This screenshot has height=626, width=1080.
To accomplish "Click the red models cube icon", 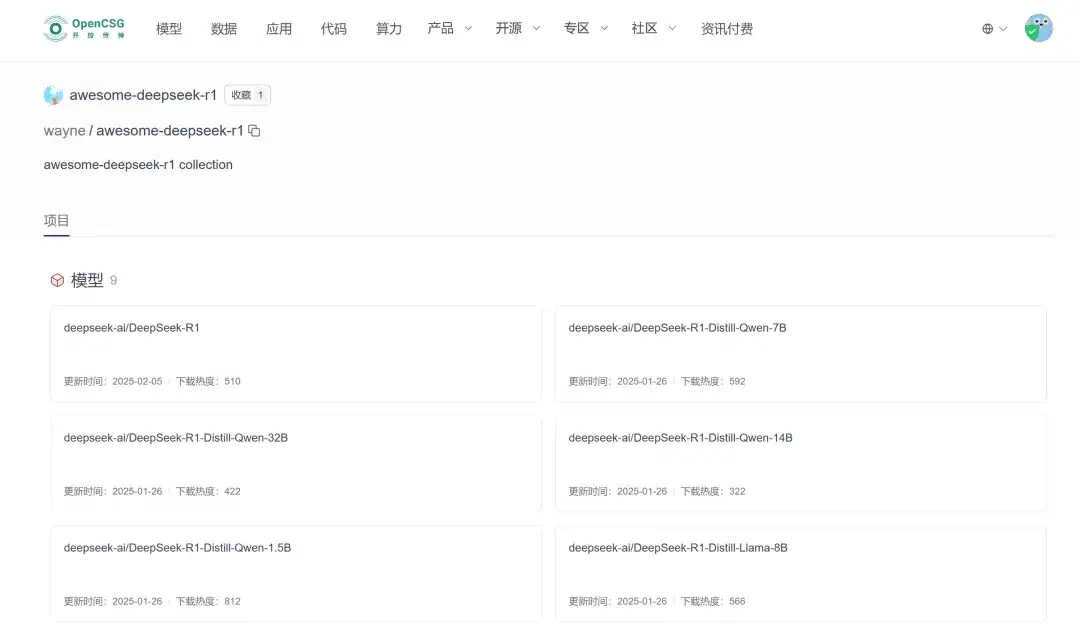I will pyautogui.click(x=57, y=280).
